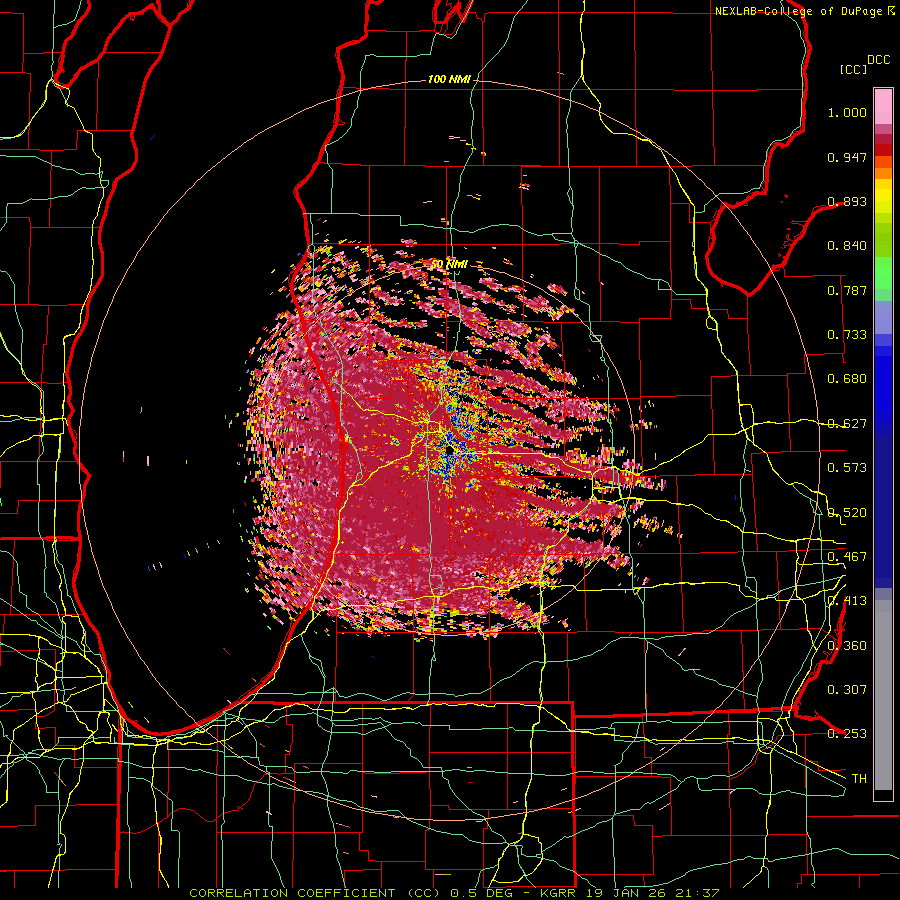Click the [CC] legend unit label
Image resolution: width=900 pixels, height=900 pixels.
[x=854, y=69]
